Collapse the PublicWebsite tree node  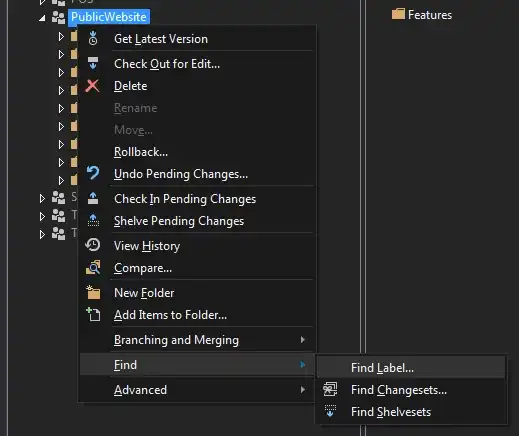click(42, 18)
